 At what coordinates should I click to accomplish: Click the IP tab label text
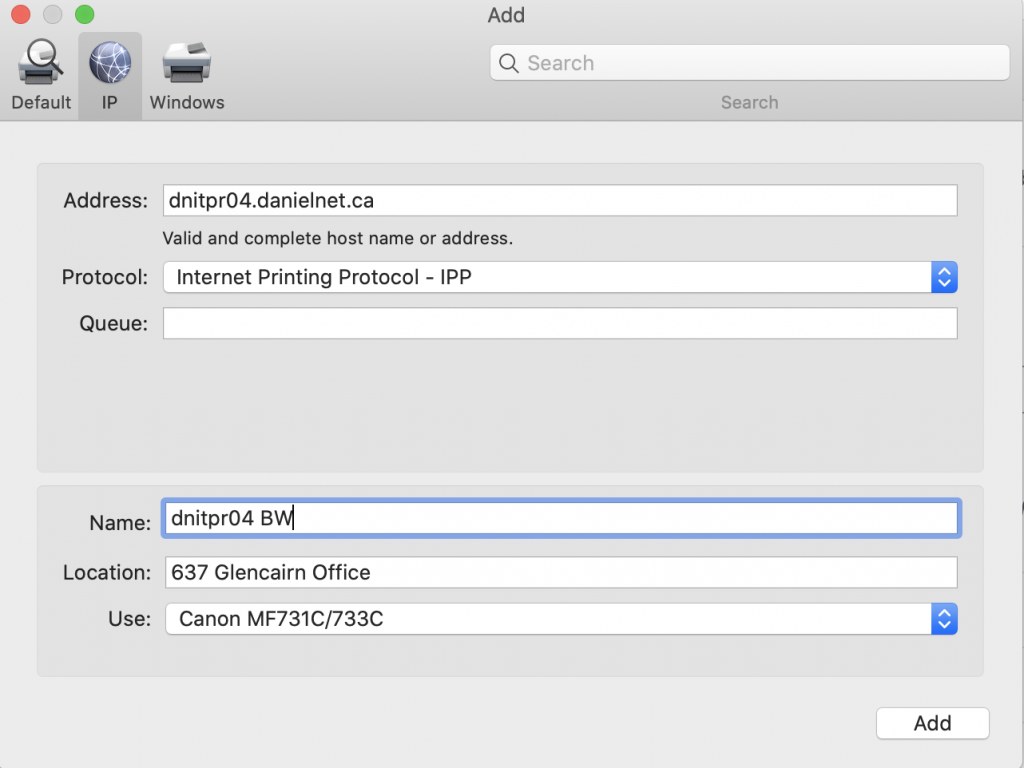coord(110,102)
